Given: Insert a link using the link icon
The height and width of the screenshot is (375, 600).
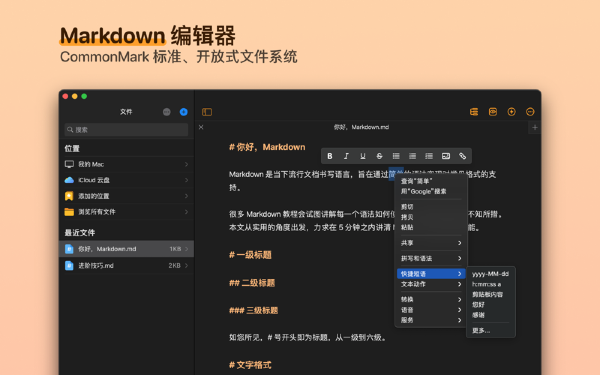Looking at the screenshot, I should point(463,156).
